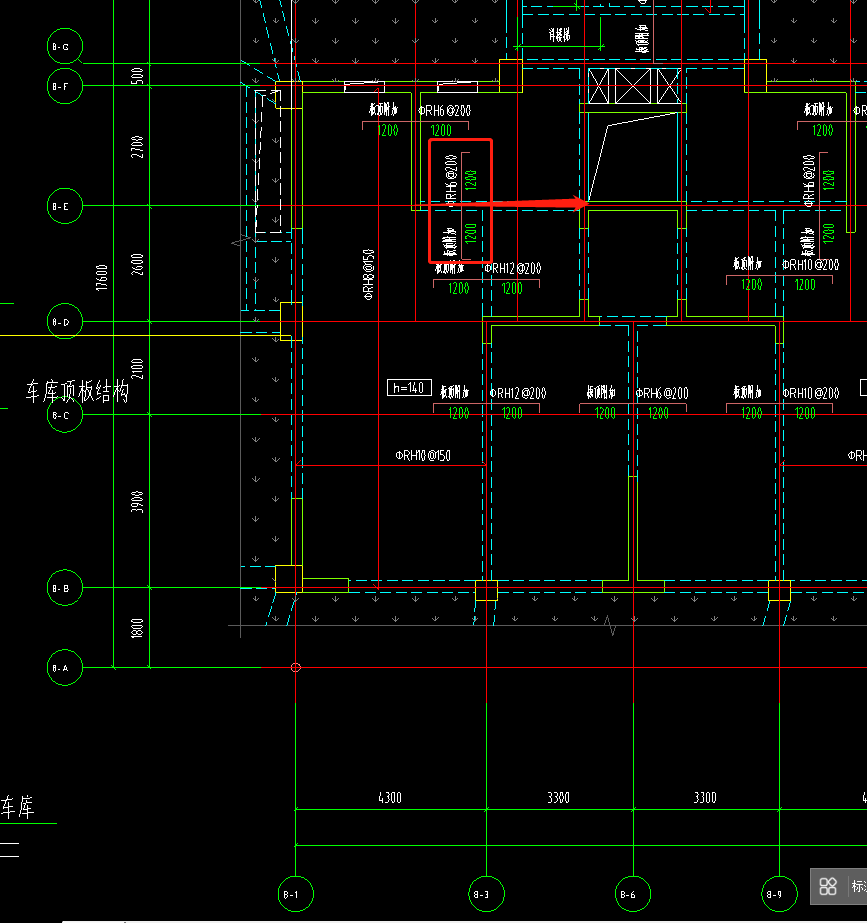Pick the 500 vertical dimension text
The height and width of the screenshot is (923, 867).
coord(137,76)
